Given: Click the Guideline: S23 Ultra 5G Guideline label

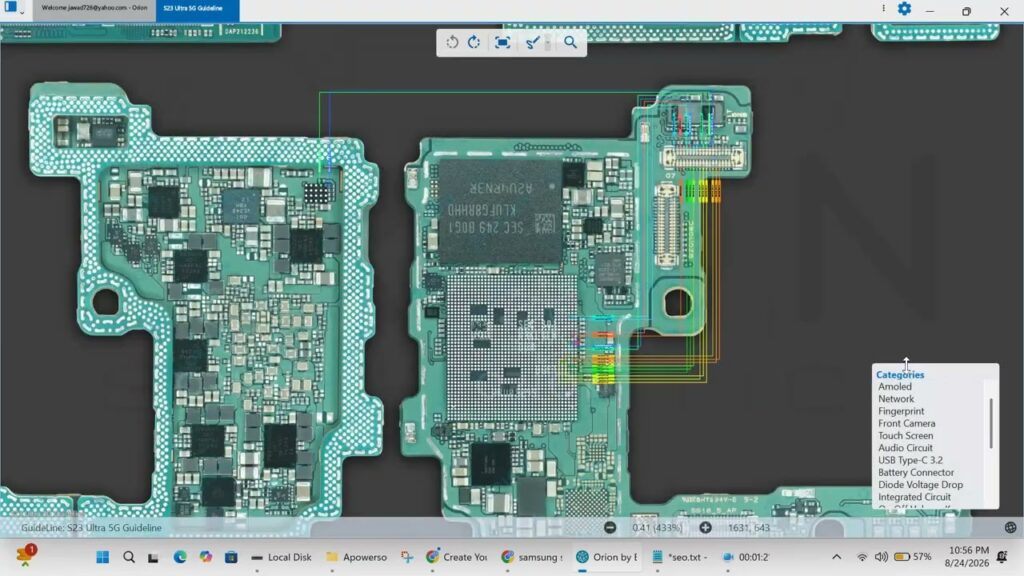Looking at the screenshot, I should [91, 528].
